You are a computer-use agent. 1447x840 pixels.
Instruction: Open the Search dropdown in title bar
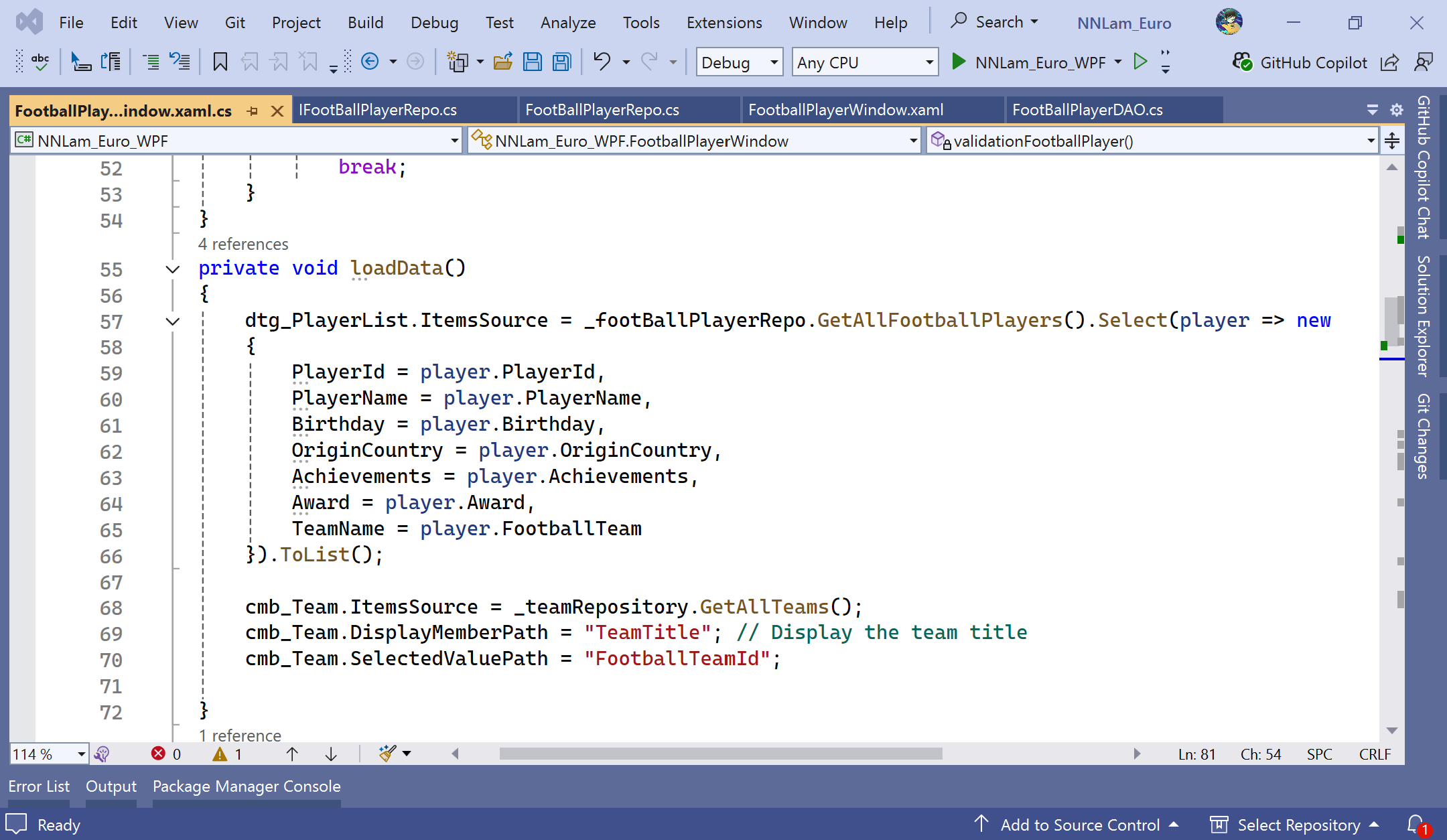point(995,22)
